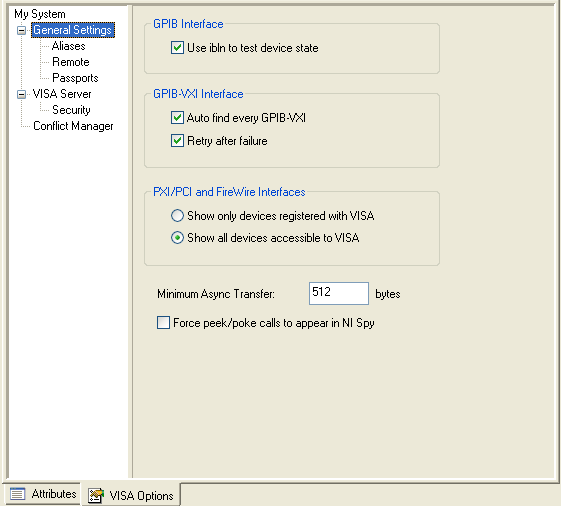Collapse the General Settings tree node

21,30
